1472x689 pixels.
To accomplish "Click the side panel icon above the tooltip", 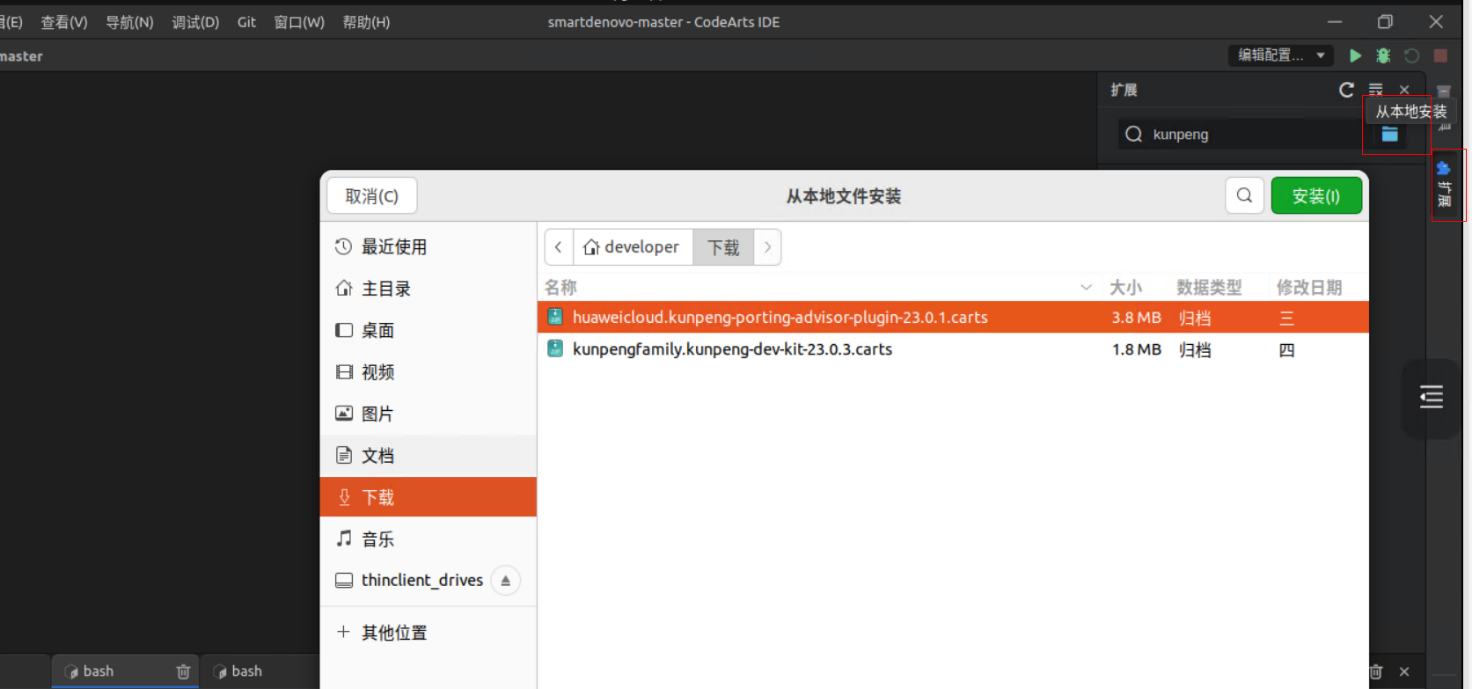I will coord(1444,91).
